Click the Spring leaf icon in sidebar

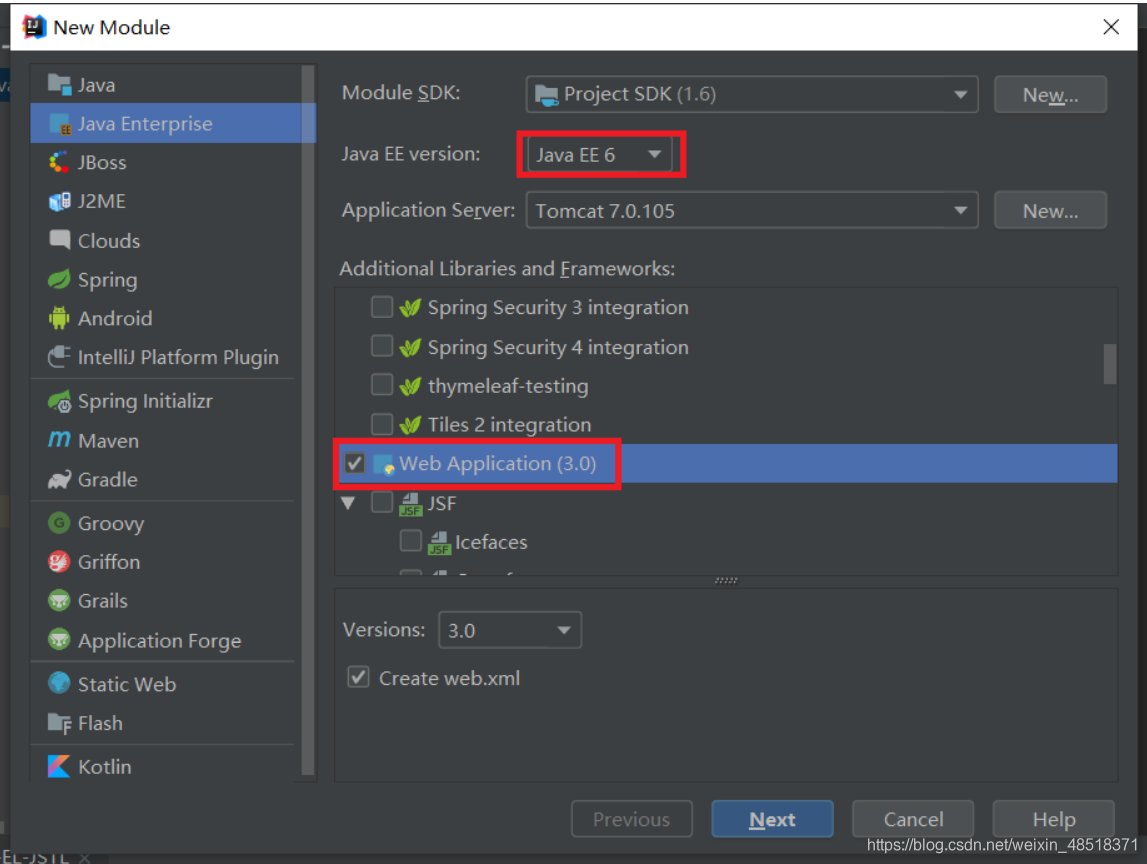click(59, 279)
